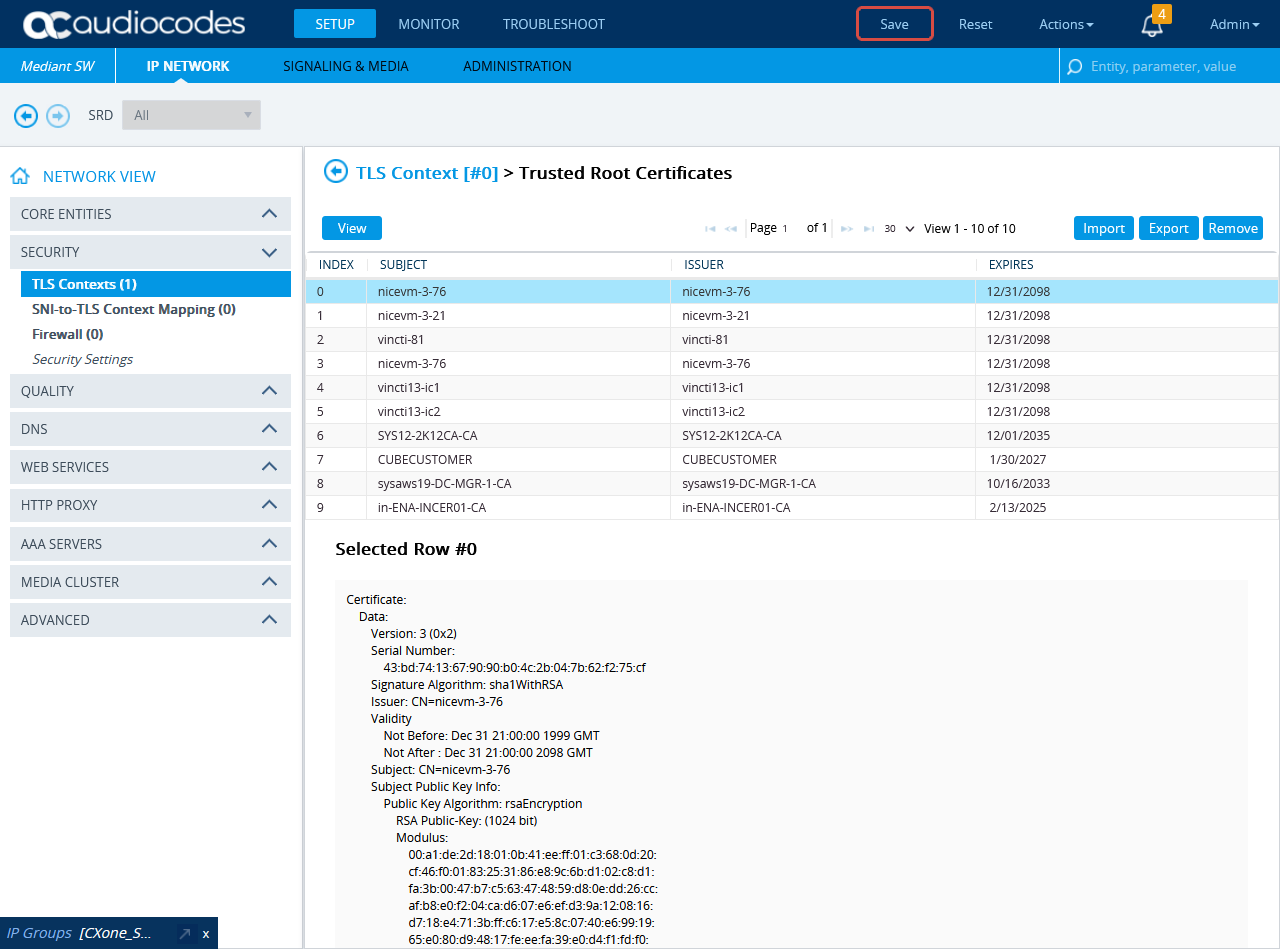Switch to the Monitor menu
The height and width of the screenshot is (949, 1280).
coord(429,24)
